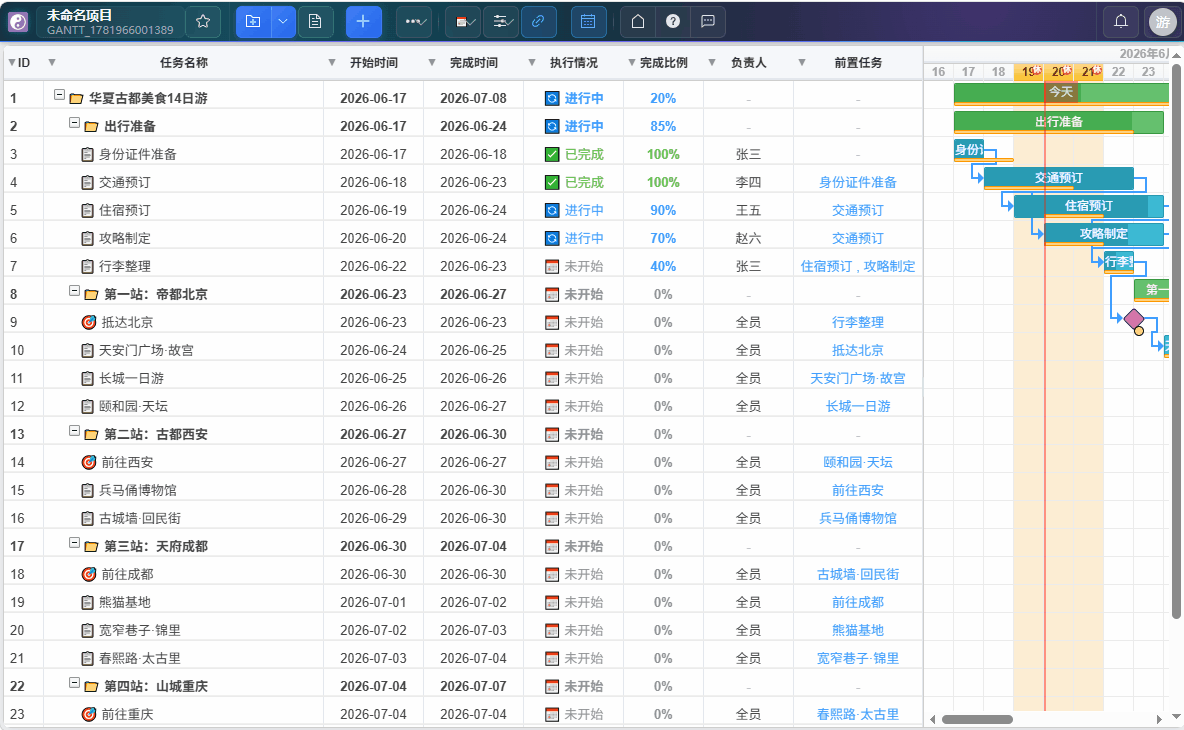
Task: Toggle the link dependencies icon
Action: [x=538, y=21]
